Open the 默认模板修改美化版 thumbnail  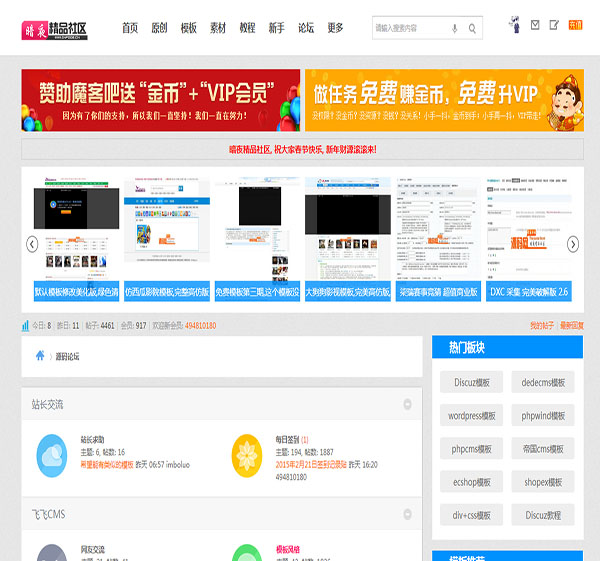[77, 239]
